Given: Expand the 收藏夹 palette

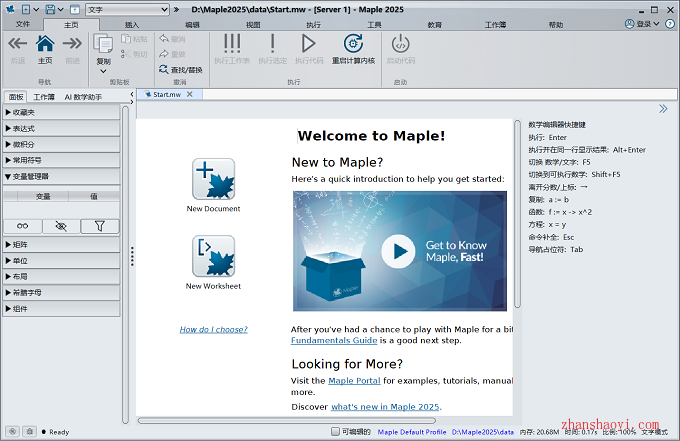Looking at the screenshot, I should [61, 112].
